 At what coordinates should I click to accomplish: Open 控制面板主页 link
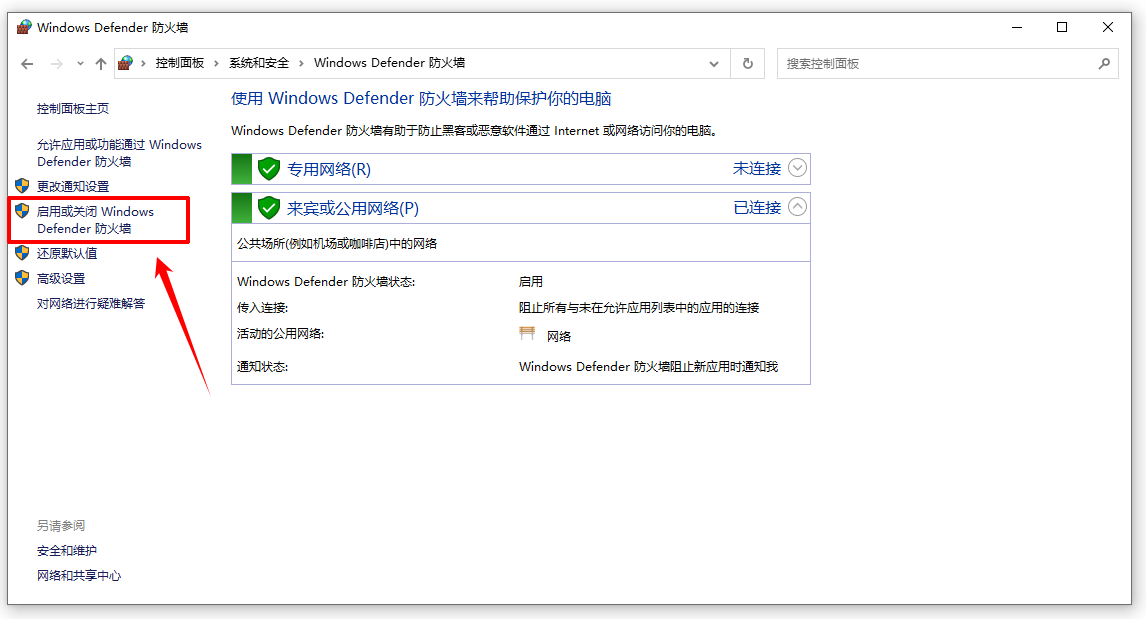(73, 109)
